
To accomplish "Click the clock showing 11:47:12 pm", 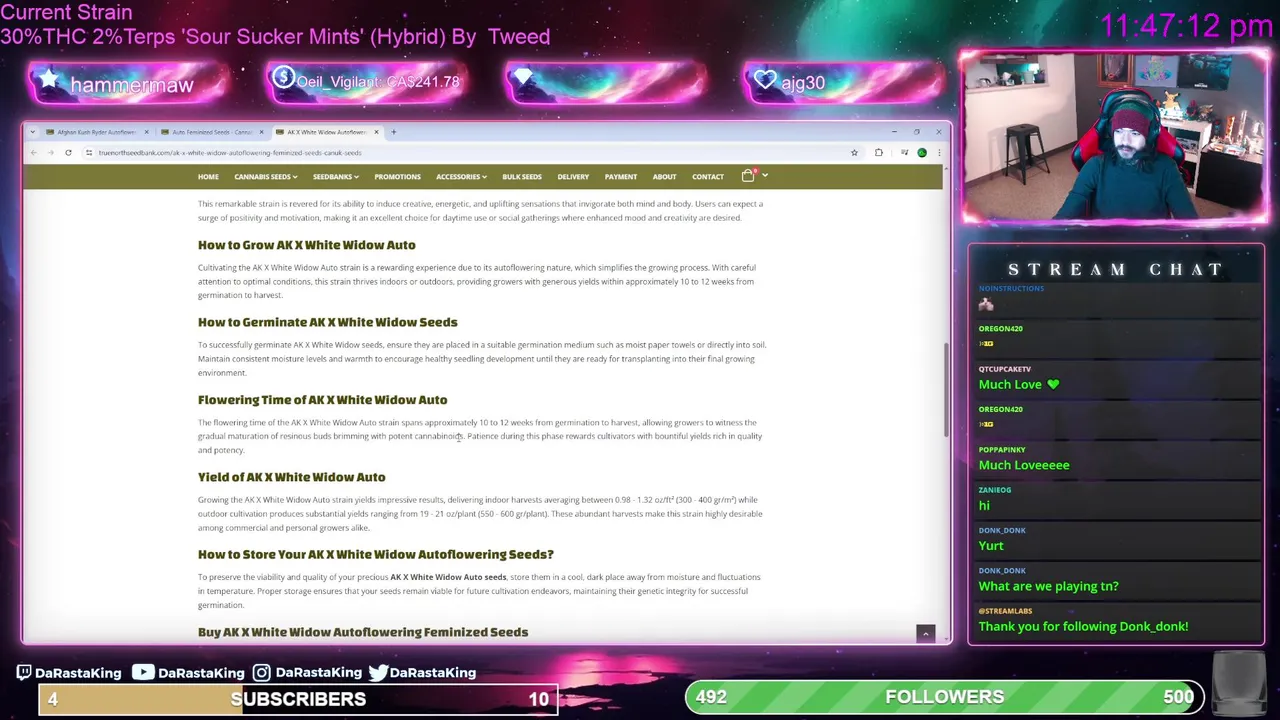I will (x=1186, y=26).
